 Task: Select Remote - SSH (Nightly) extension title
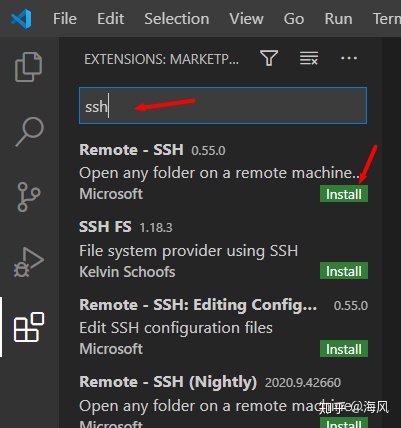168,382
